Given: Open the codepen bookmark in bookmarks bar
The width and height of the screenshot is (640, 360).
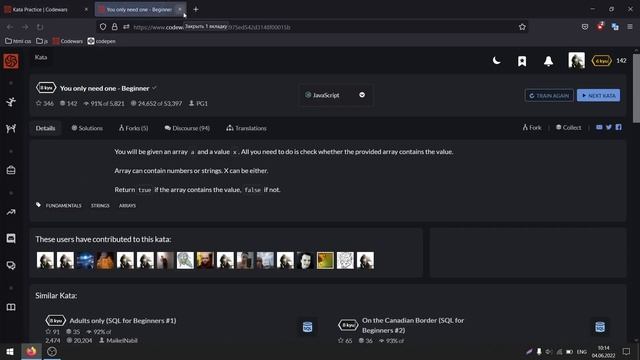Looking at the screenshot, I should (102, 41).
